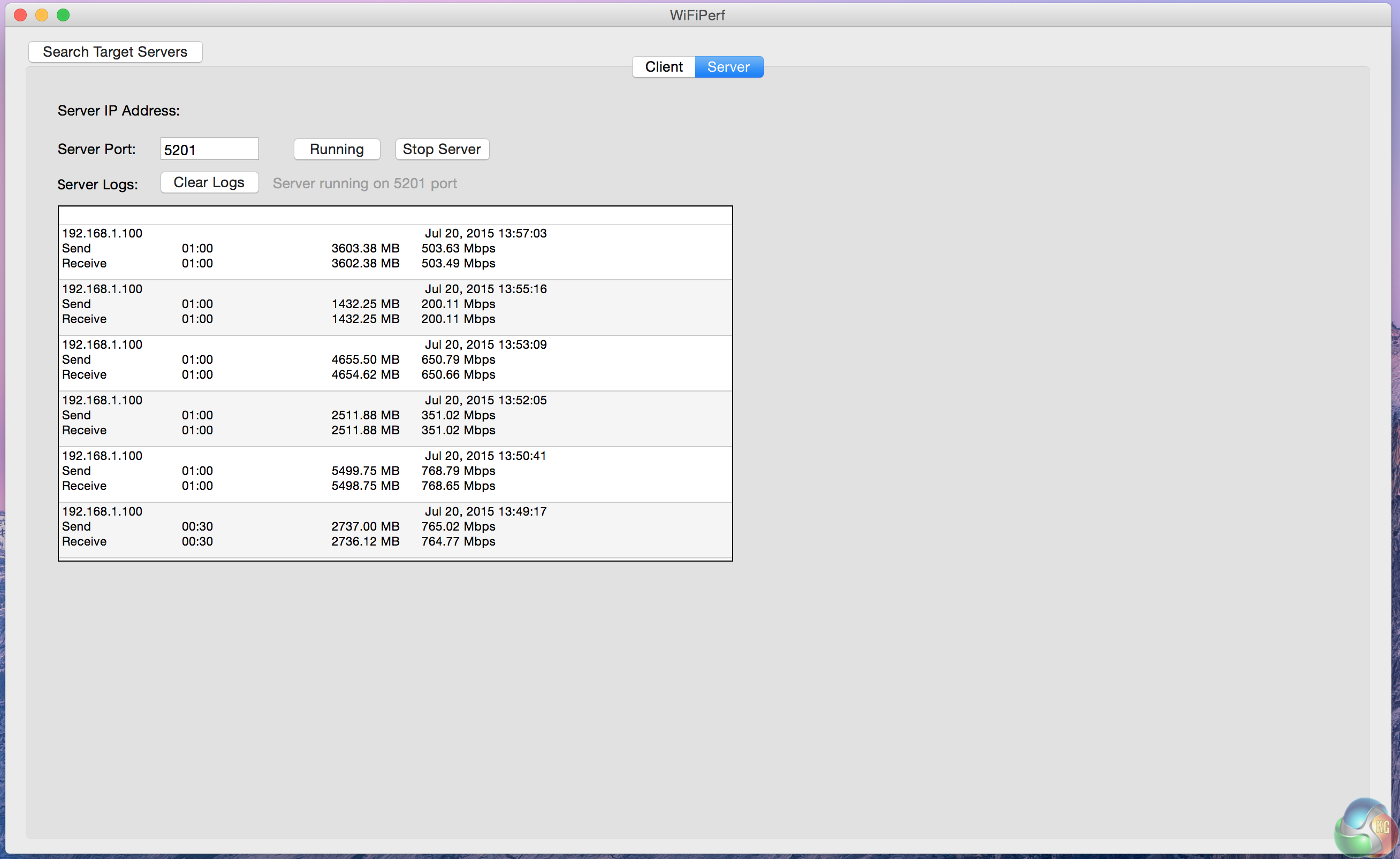
Task: Stop the server with Stop Server
Action: (442, 149)
